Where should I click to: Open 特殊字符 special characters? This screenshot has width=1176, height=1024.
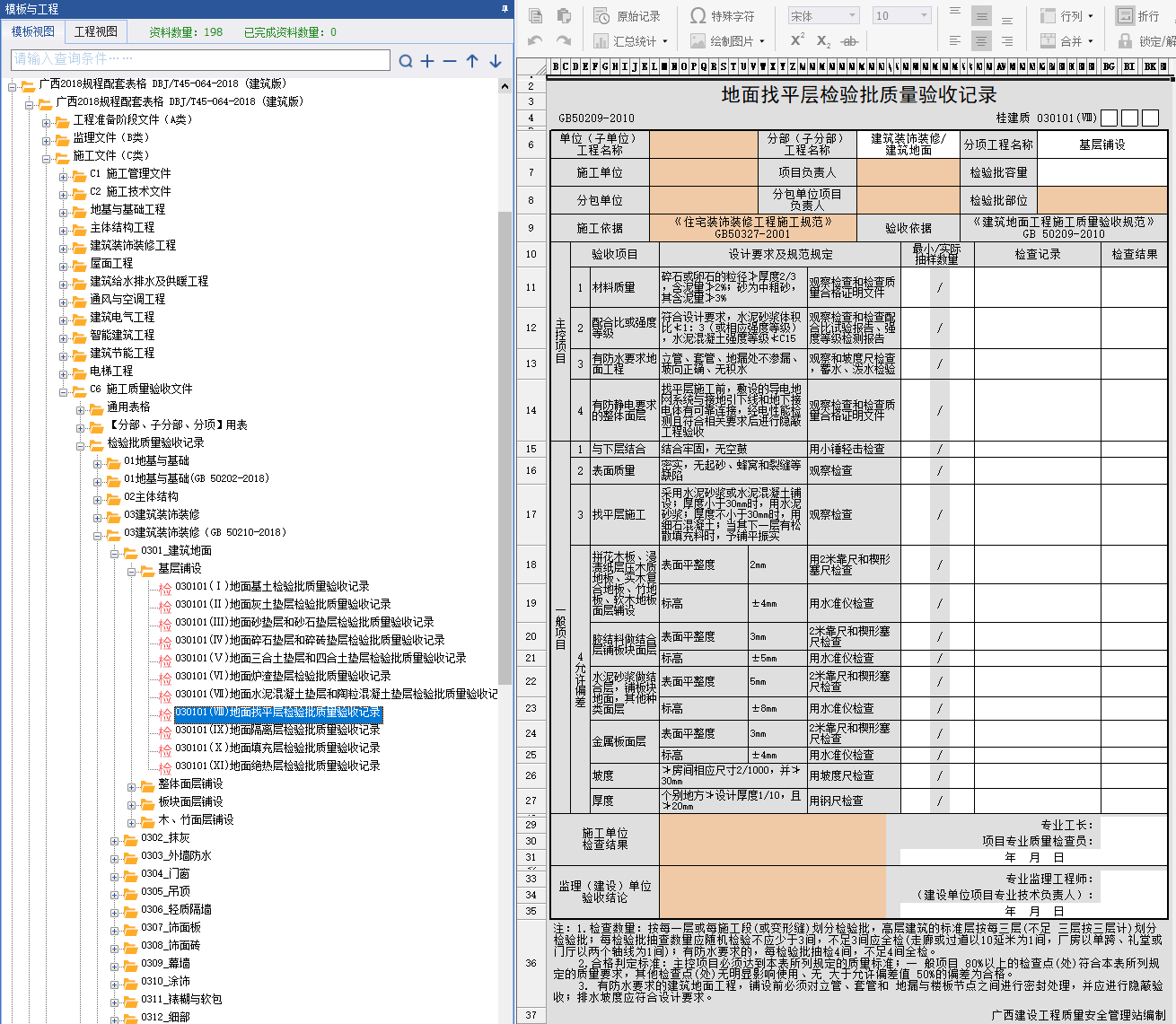tap(723, 16)
